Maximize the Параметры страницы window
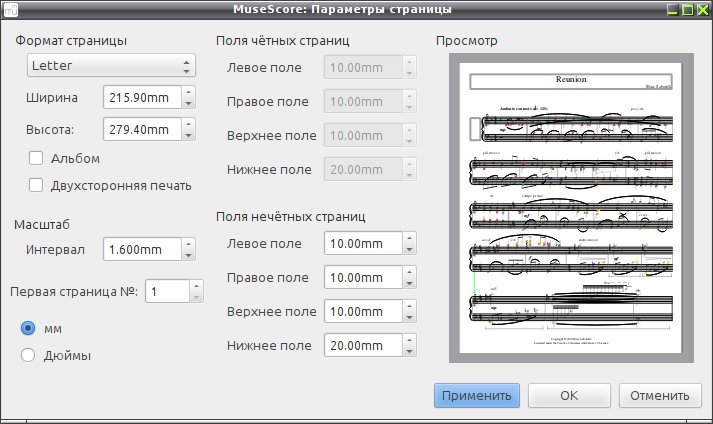 coord(688,10)
